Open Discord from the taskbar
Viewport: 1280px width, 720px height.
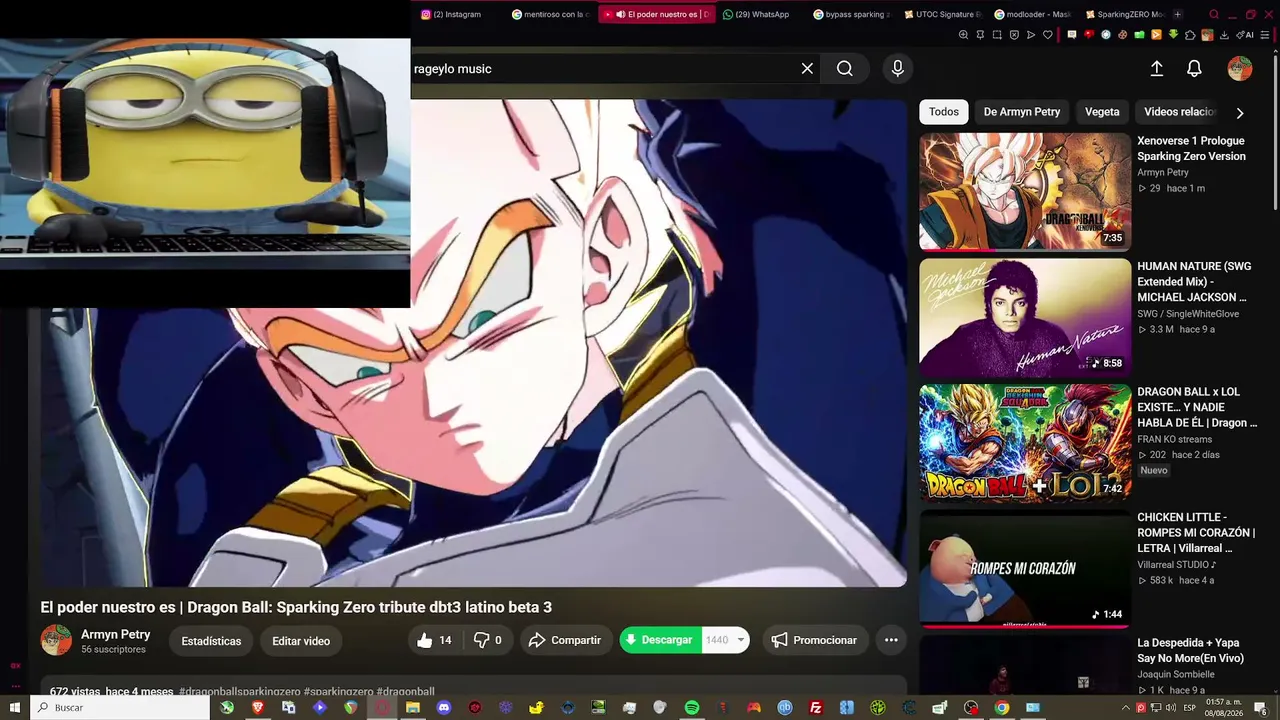(444, 708)
